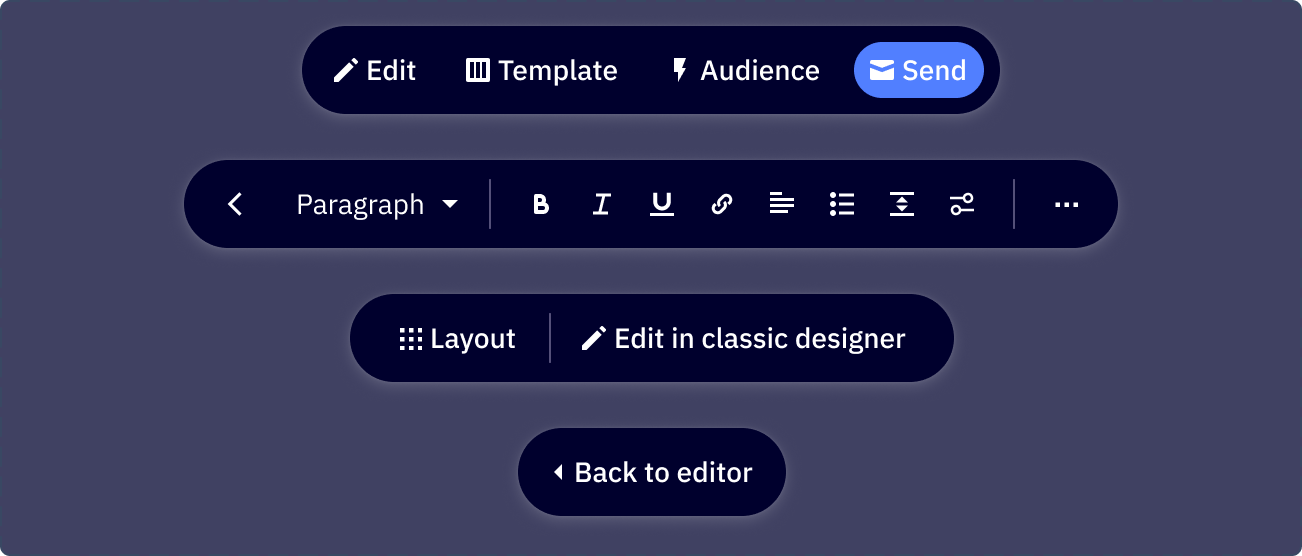Select the Audience tab
The image size is (1302, 556).
(x=744, y=70)
